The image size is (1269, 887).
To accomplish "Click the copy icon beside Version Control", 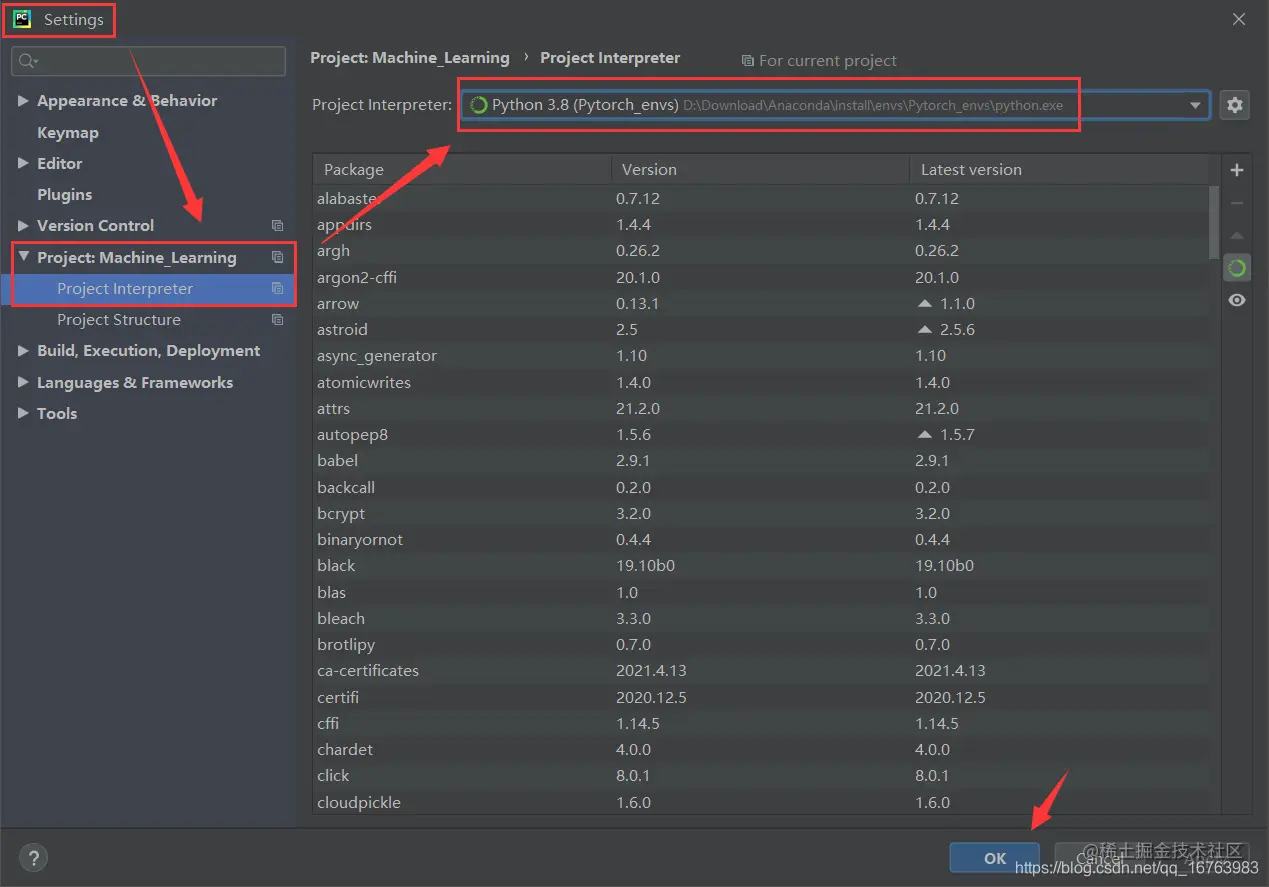I will click(x=278, y=226).
